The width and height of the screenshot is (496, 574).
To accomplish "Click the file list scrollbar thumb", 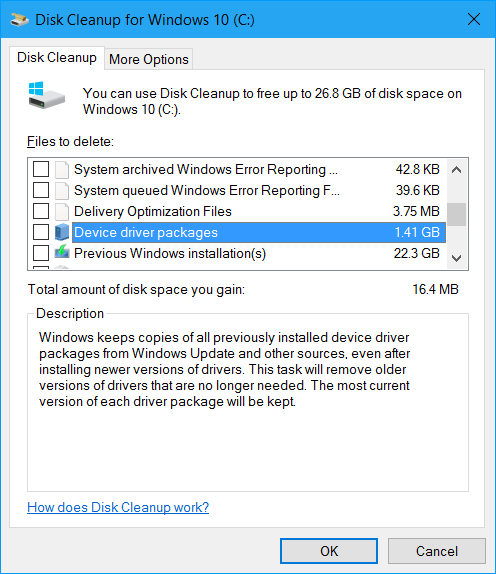I will click(x=456, y=215).
